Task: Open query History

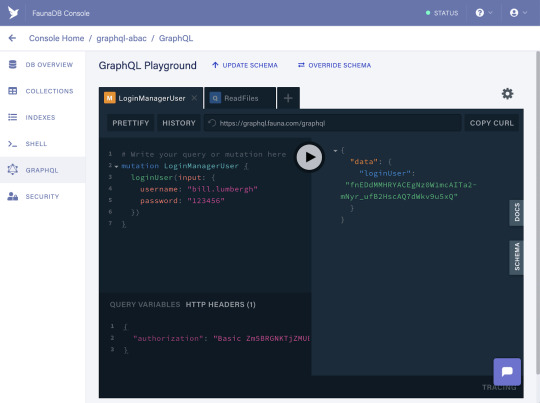Action: tap(179, 123)
